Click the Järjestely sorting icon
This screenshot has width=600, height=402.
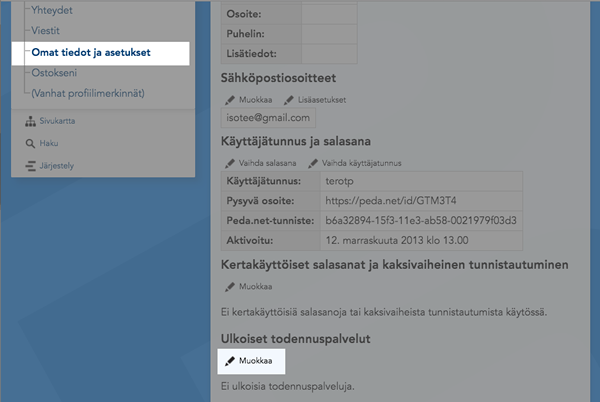coord(29,165)
